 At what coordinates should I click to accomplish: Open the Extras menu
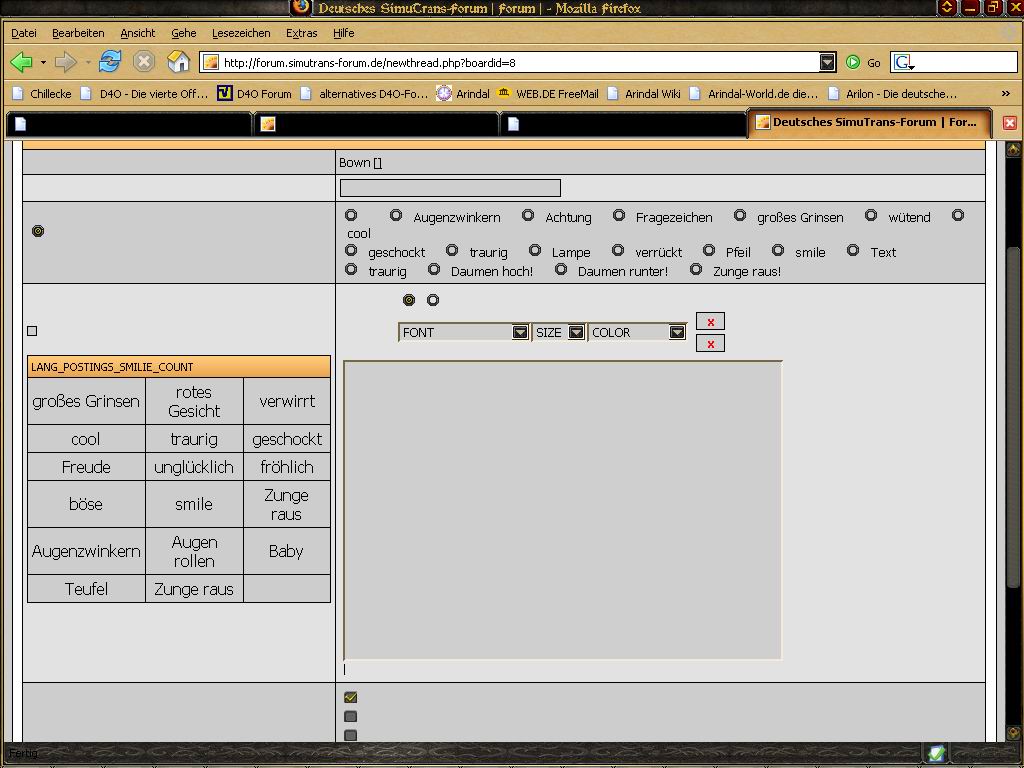301,33
